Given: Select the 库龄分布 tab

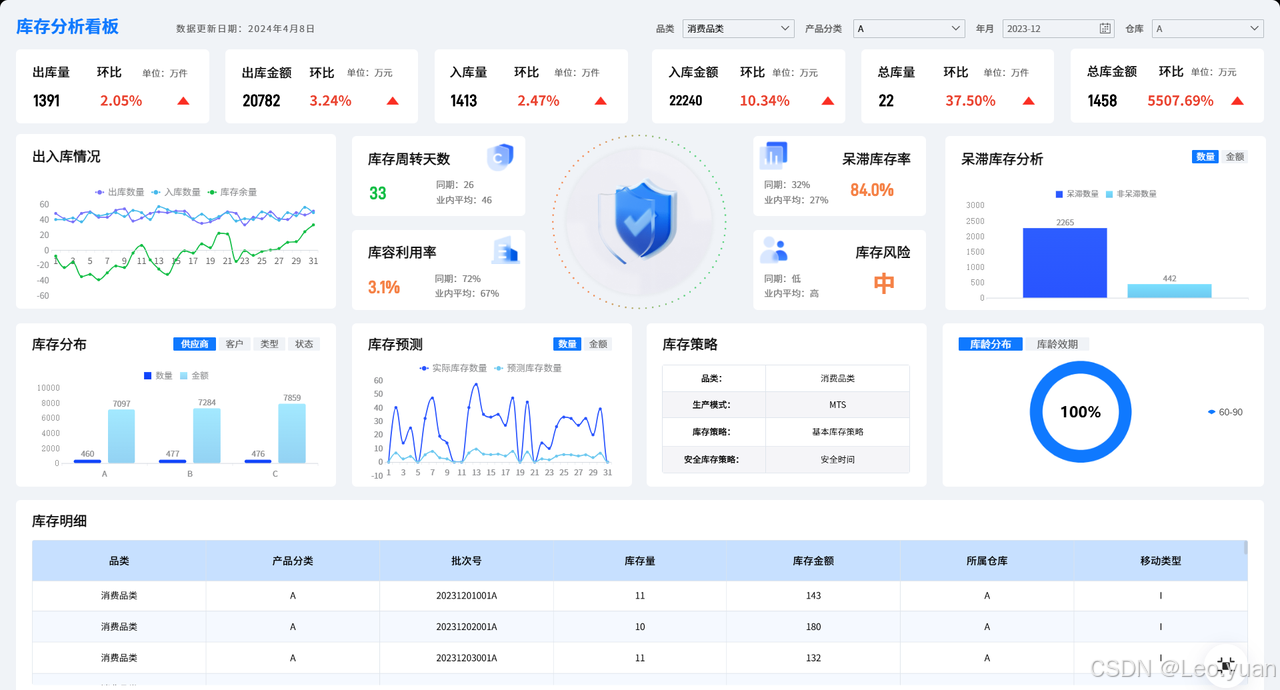Looking at the screenshot, I should pos(990,344).
